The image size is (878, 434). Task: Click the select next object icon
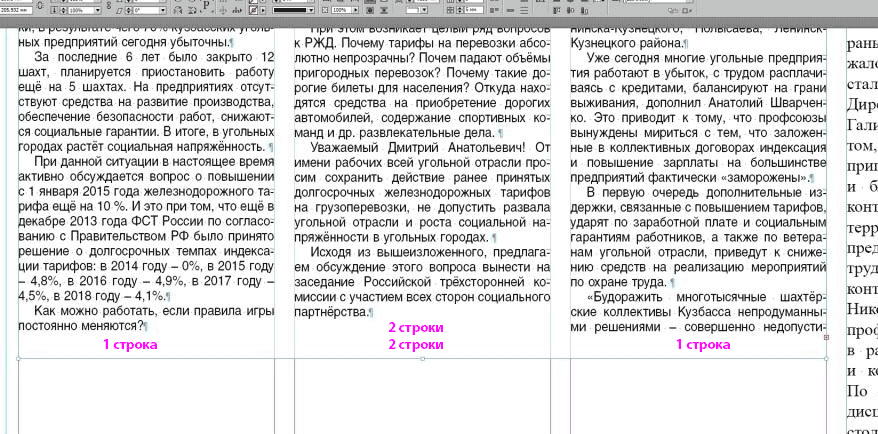click(237, 10)
